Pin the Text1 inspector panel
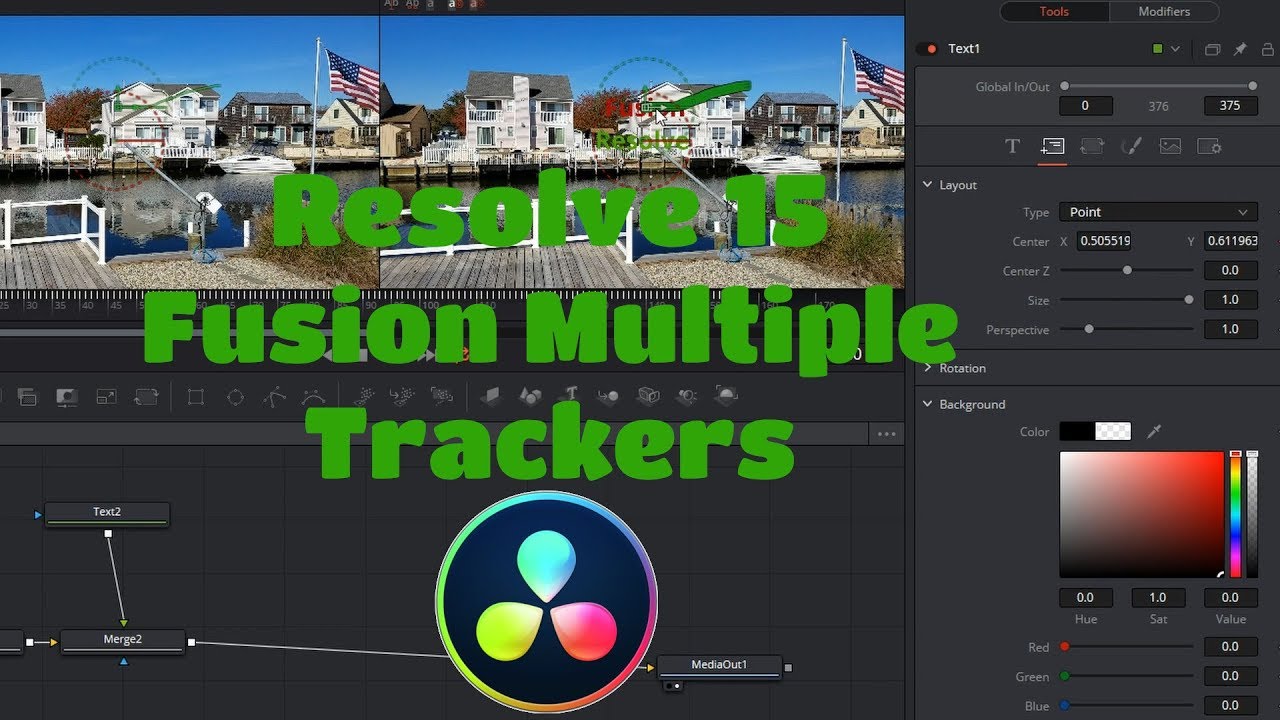The width and height of the screenshot is (1280, 720). (1240, 49)
